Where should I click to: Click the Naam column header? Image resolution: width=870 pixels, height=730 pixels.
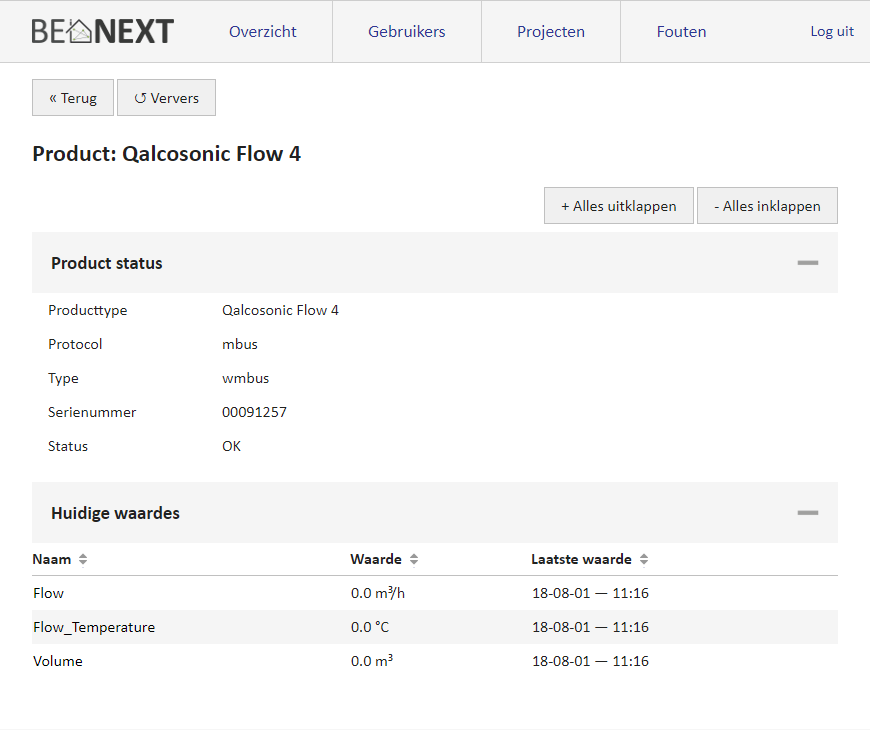coord(52,559)
